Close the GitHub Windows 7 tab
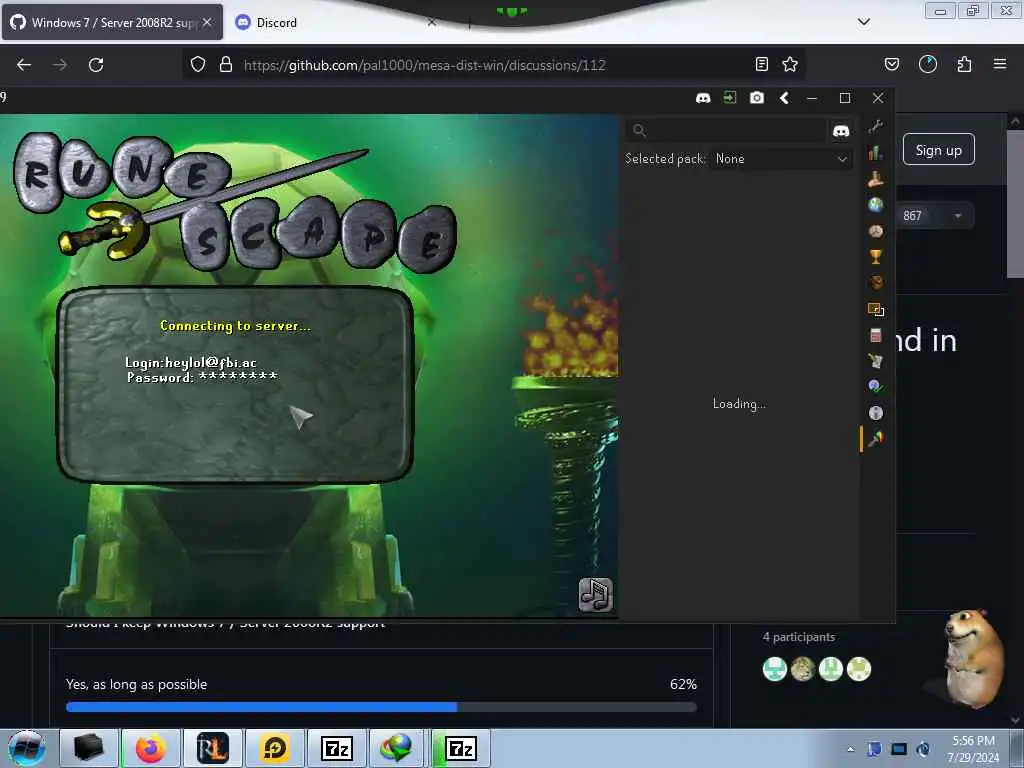The width and height of the screenshot is (1024, 768). coord(207,22)
